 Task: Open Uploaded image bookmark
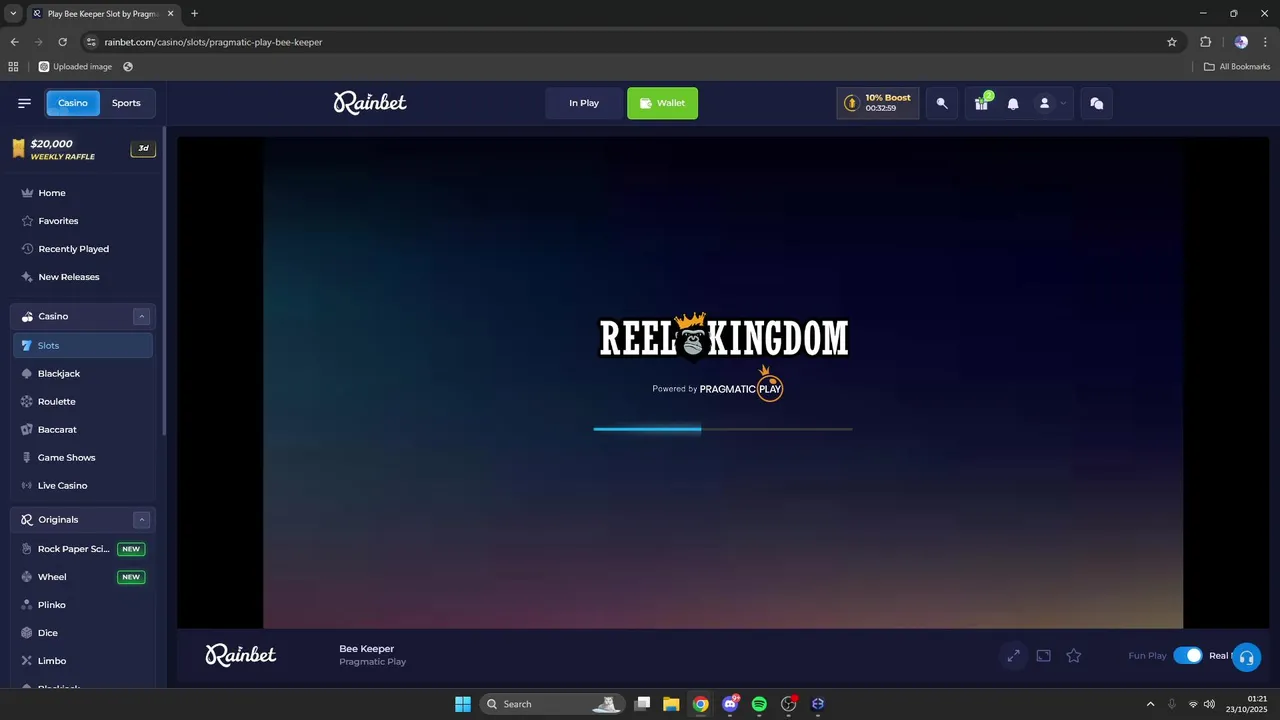[x=75, y=67]
